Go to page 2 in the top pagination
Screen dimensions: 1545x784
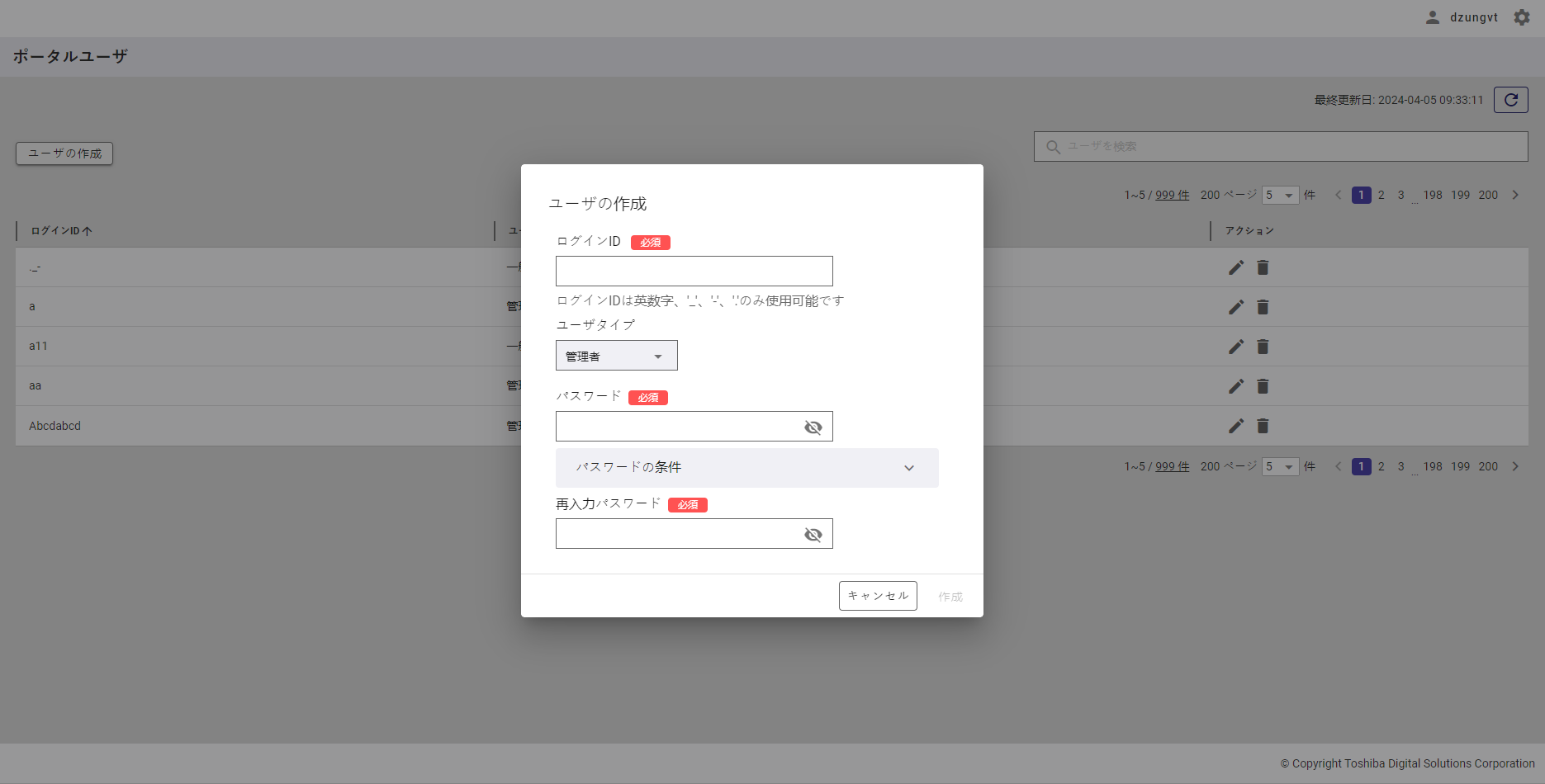coord(1381,196)
